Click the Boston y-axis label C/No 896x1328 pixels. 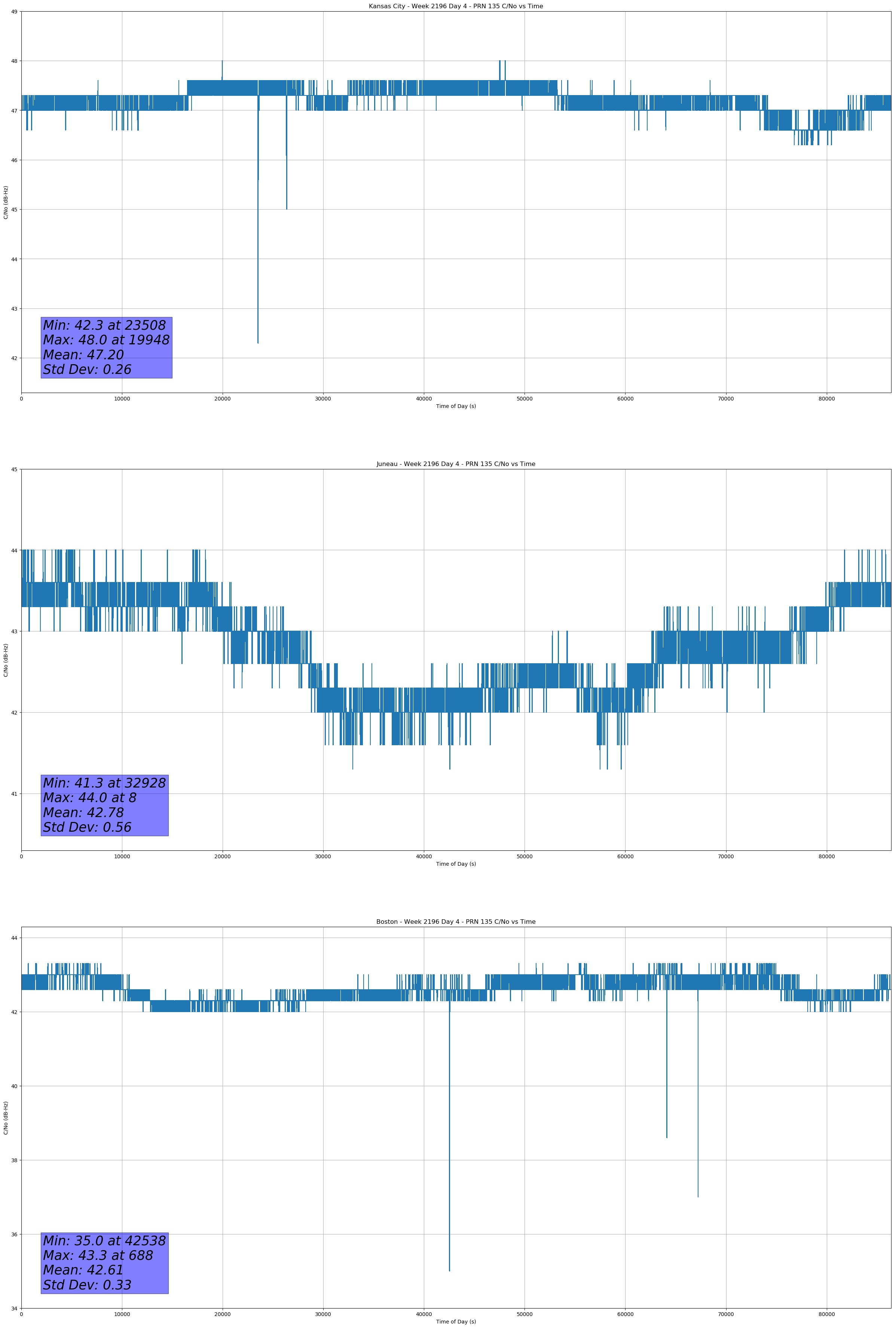(x=6, y=1118)
